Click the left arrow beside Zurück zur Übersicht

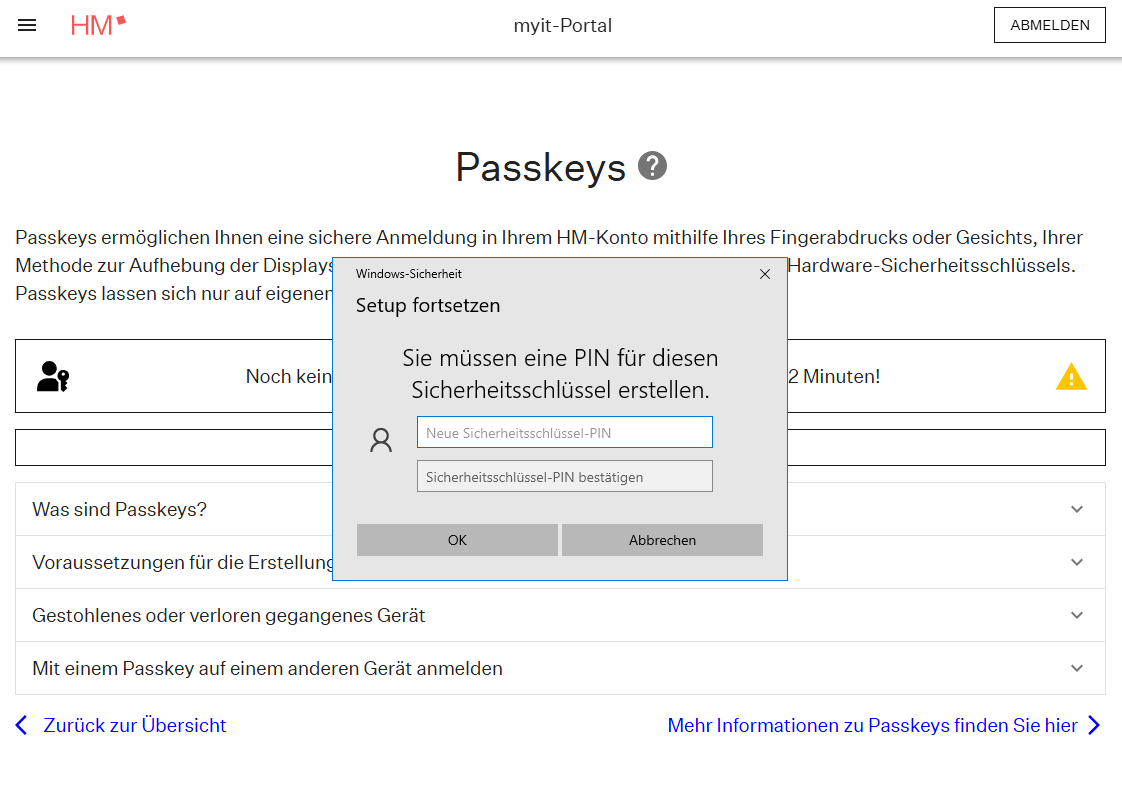(22, 725)
